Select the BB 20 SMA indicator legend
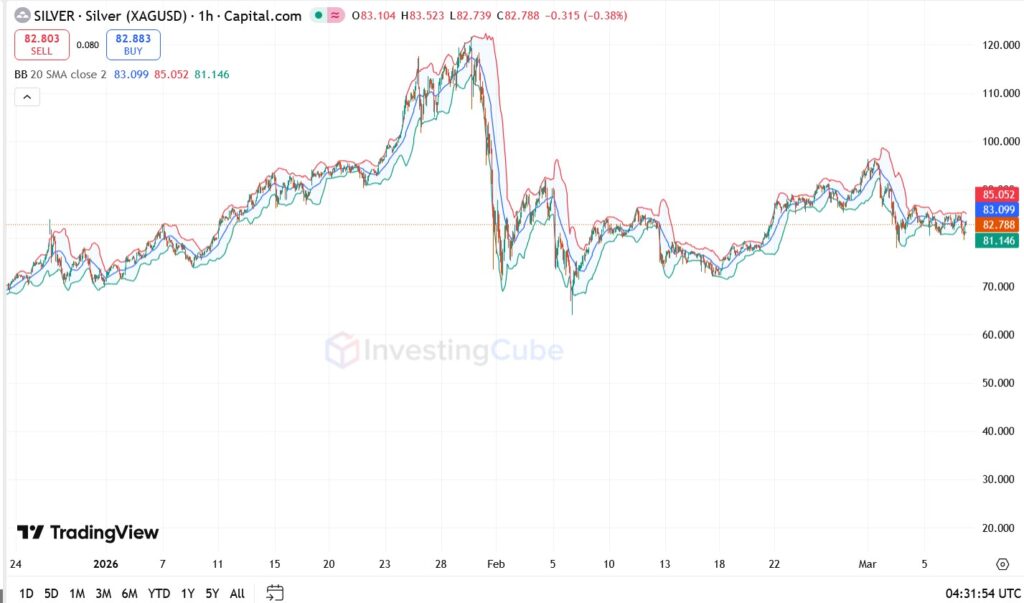1024x603 pixels. [x=60, y=74]
